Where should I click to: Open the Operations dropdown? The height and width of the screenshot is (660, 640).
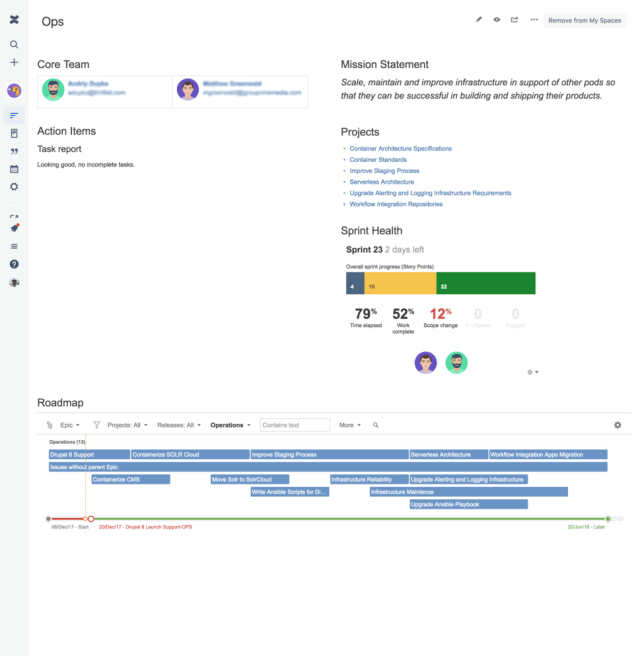tap(230, 425)
